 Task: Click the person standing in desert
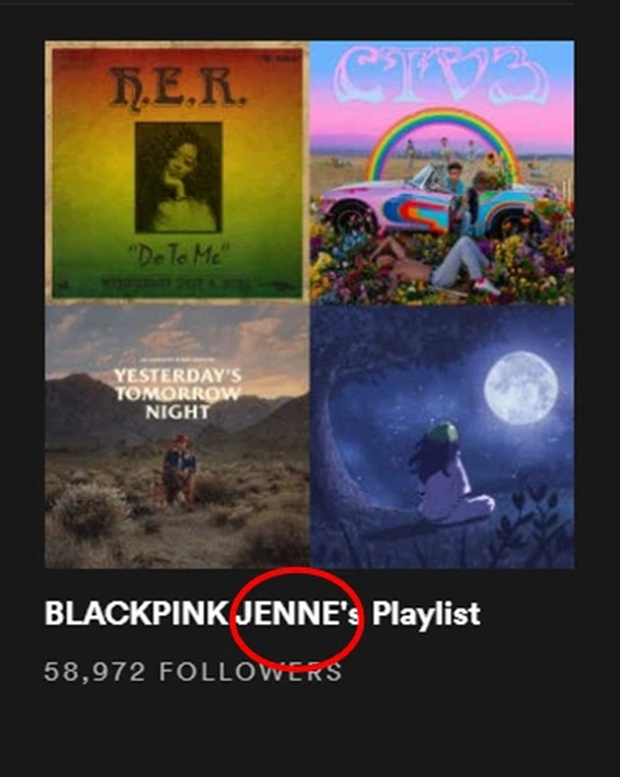pyautogui.click(x=179, y=469)
